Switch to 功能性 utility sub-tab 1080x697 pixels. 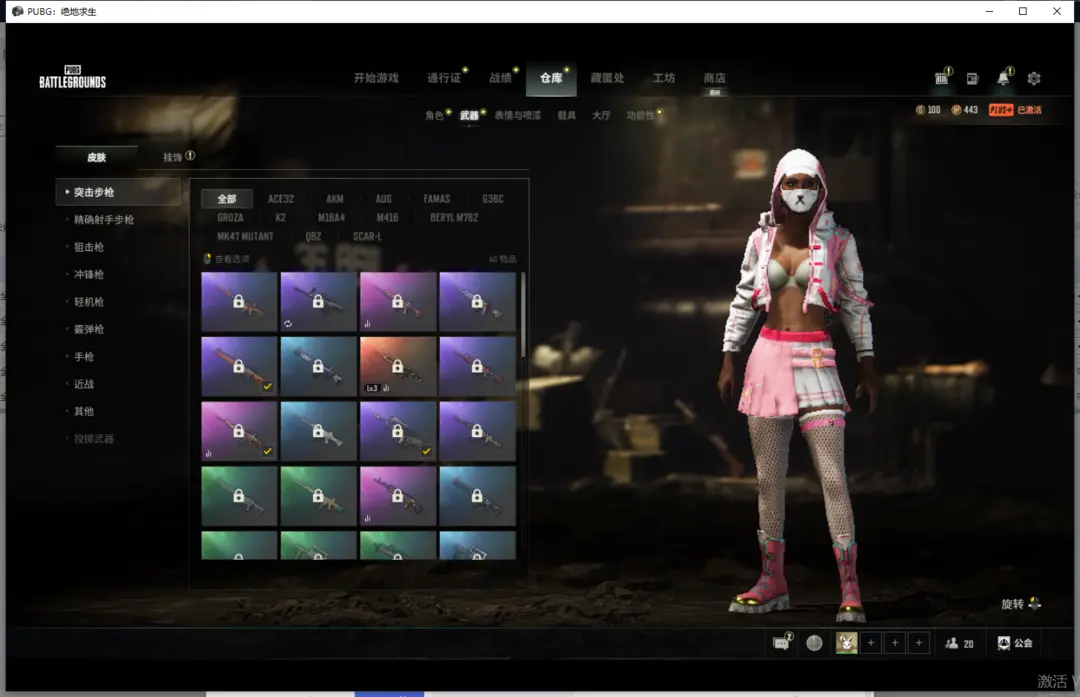[641, 115]
